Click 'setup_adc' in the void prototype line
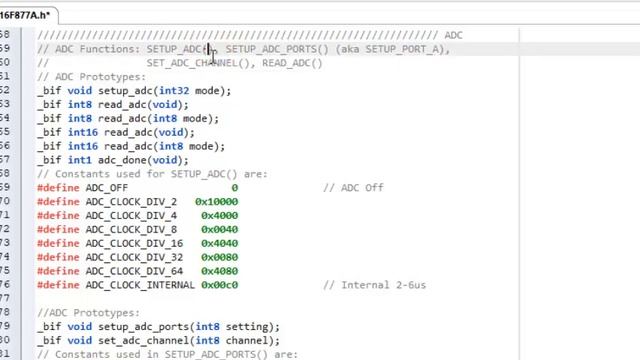 point(126,91)
